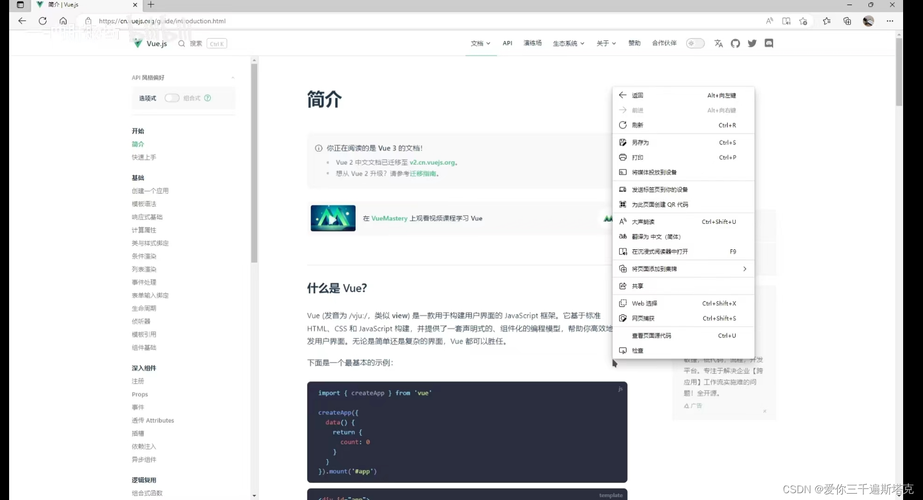This screenshot has height=500, width=923.
Task: Select 检查 inspect in the context menu
Action: [683, 351]
